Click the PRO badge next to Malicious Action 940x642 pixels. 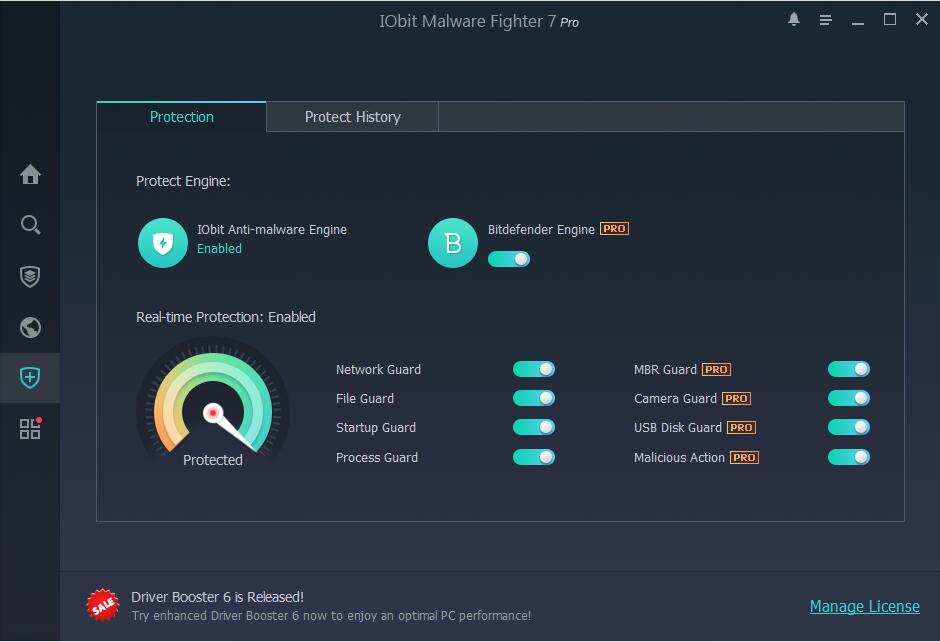pos(744,457)
